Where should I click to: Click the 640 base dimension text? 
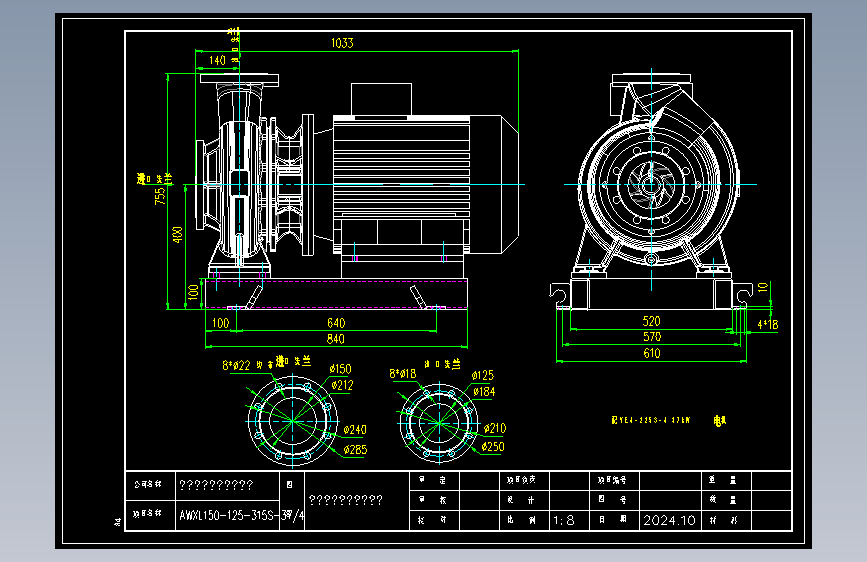click(x=336, y=323)
